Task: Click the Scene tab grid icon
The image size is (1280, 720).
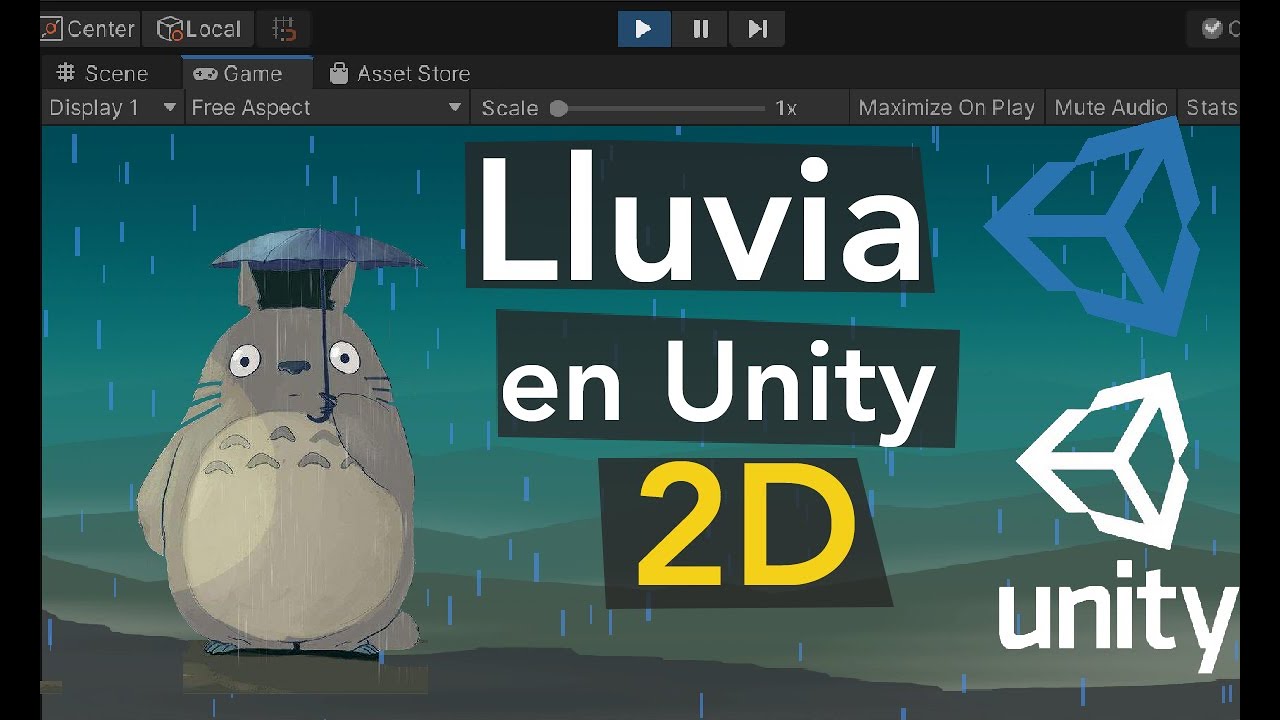Action: 66,73
